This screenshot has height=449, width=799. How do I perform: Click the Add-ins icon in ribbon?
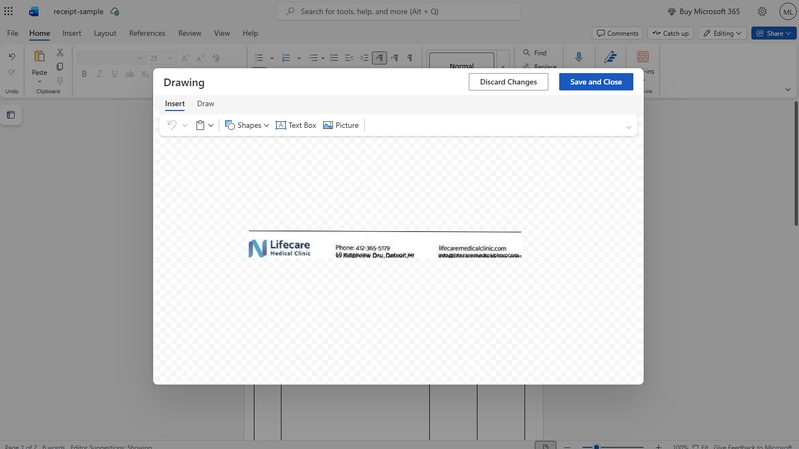[643, 57]
